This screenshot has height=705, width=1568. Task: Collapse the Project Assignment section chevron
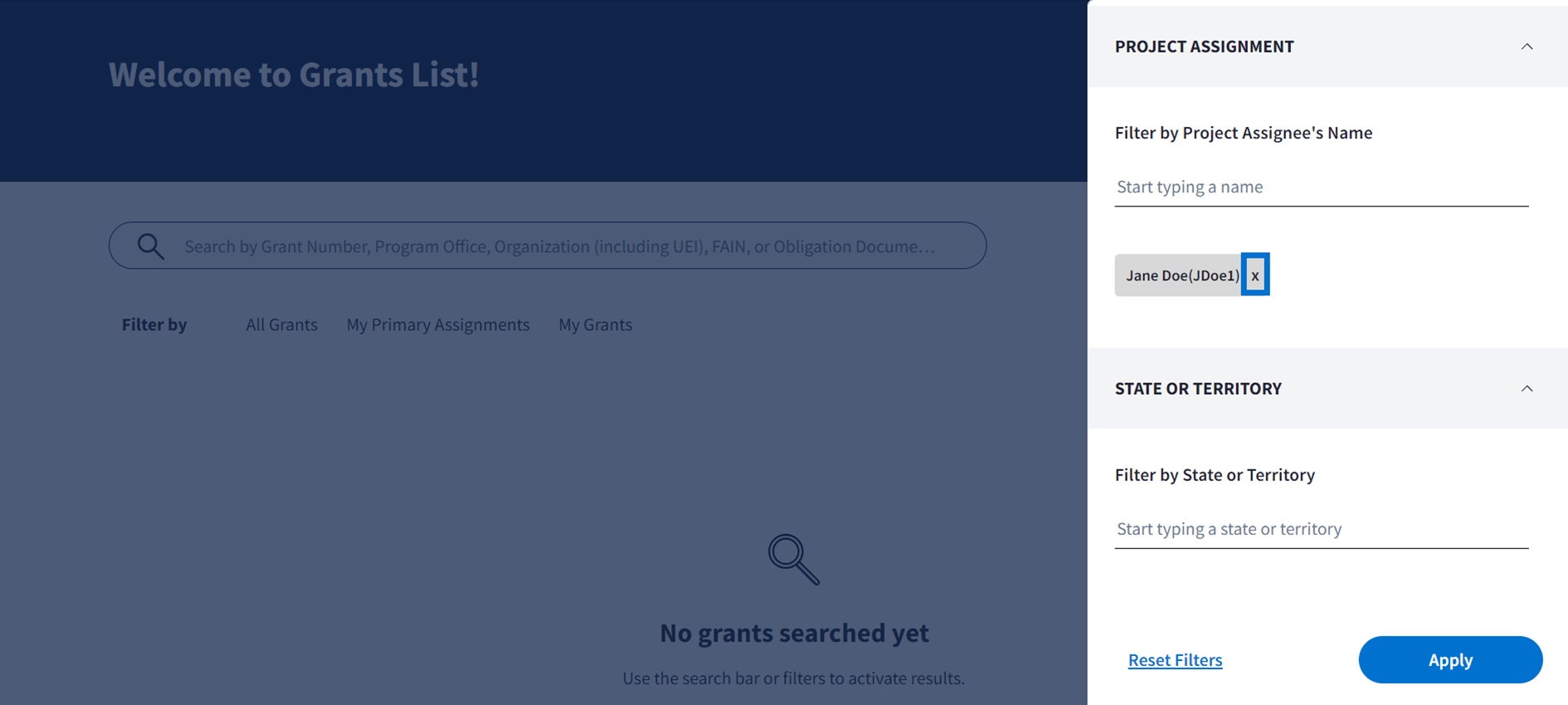tap(1526, 46)
